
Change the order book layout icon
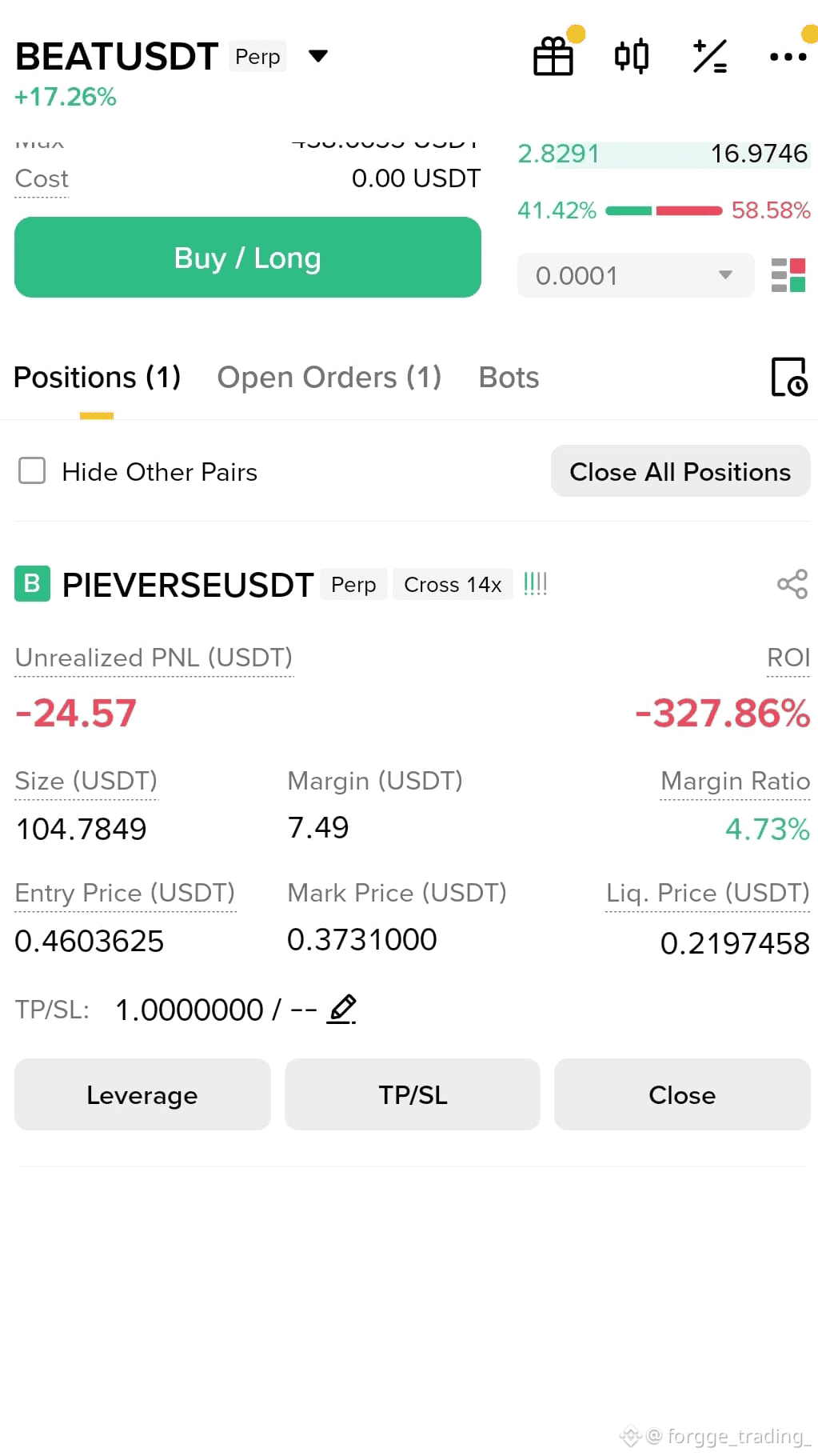point(788,275)
